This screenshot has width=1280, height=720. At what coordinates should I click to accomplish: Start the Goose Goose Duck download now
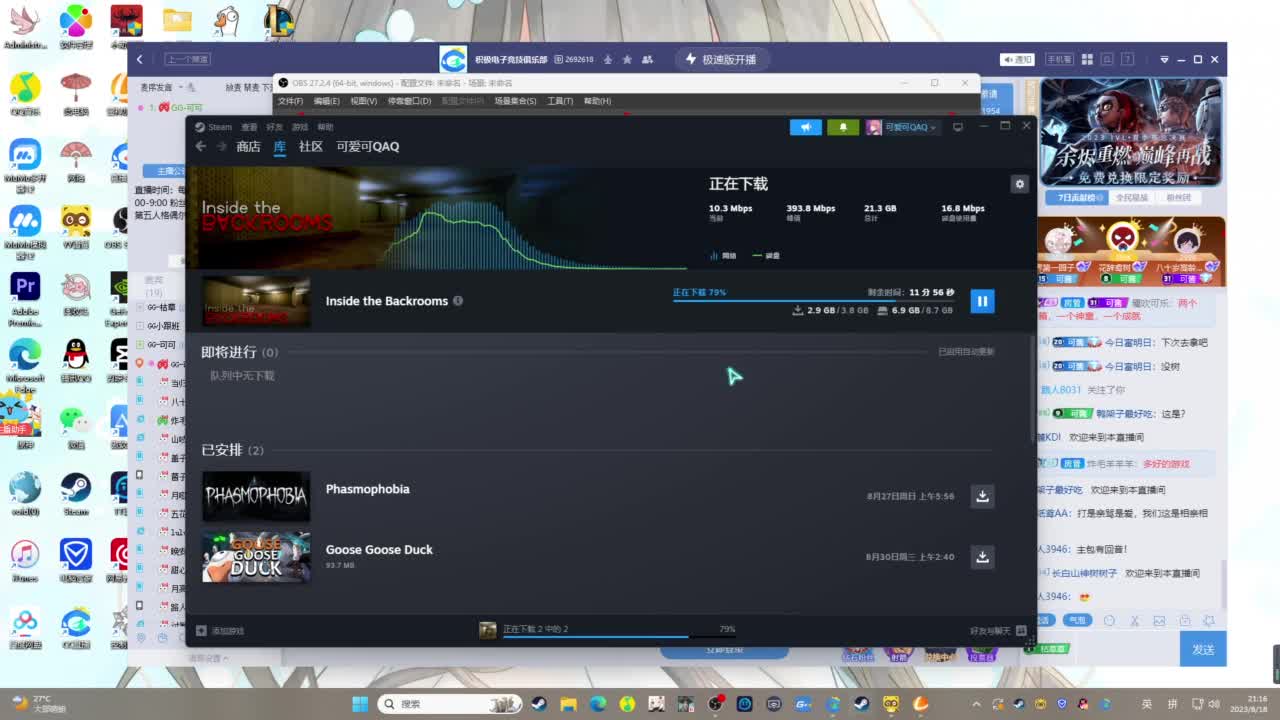(982, 557)
